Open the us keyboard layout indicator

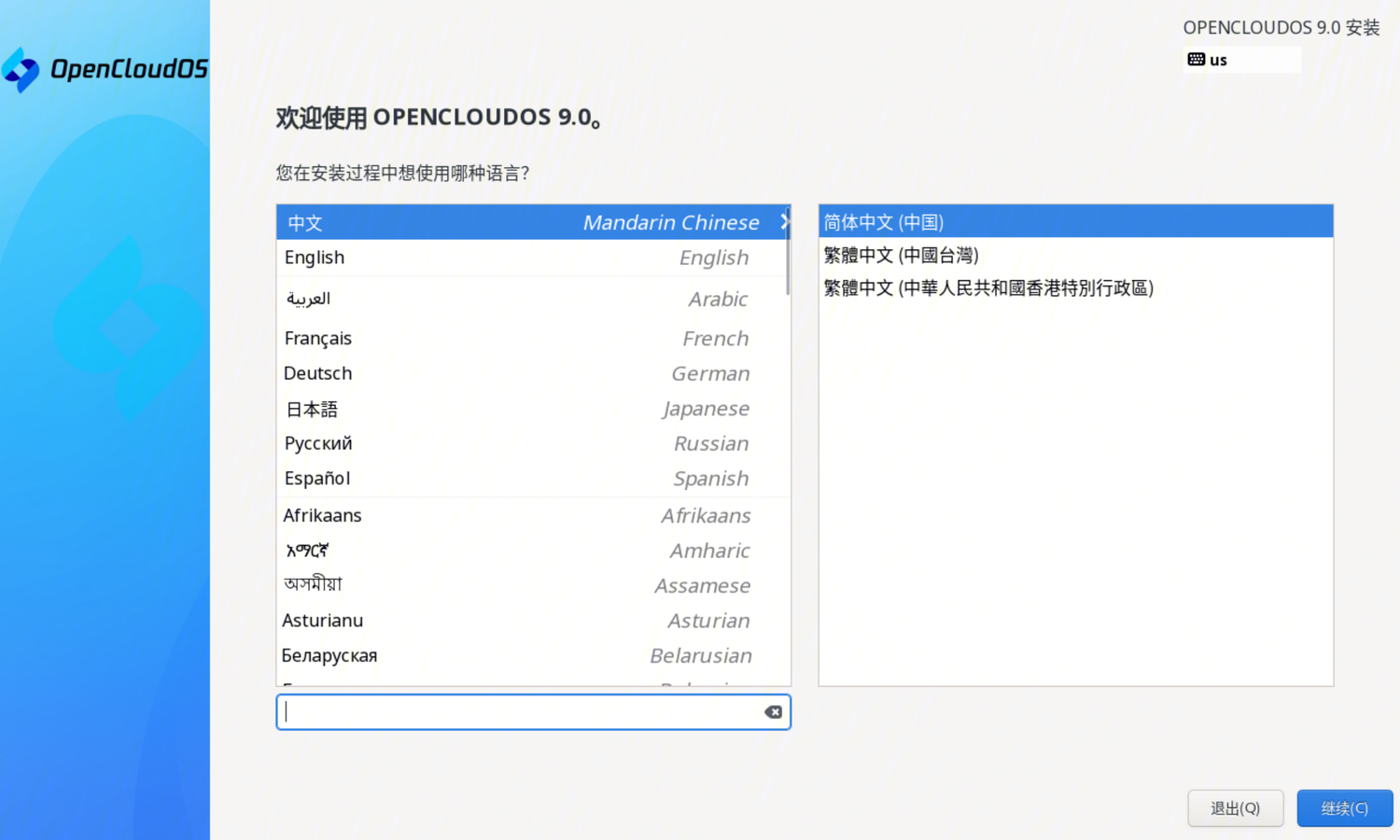[x=1241, y=59]
